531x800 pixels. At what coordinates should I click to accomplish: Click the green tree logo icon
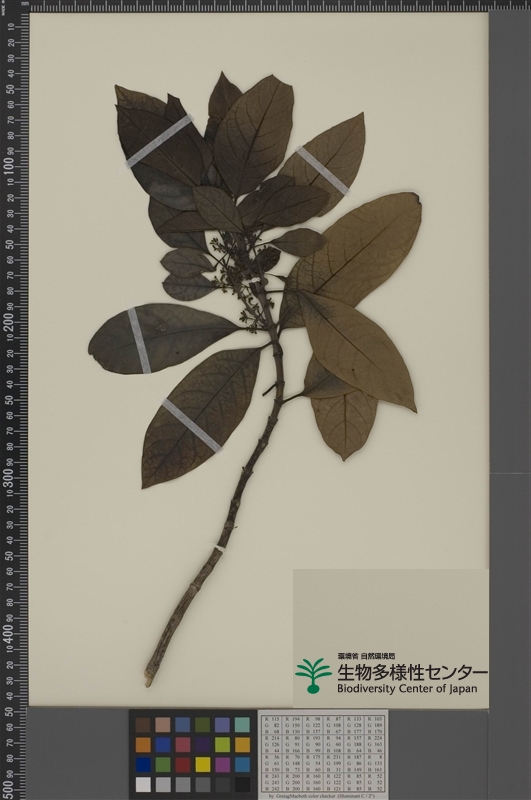313,676
